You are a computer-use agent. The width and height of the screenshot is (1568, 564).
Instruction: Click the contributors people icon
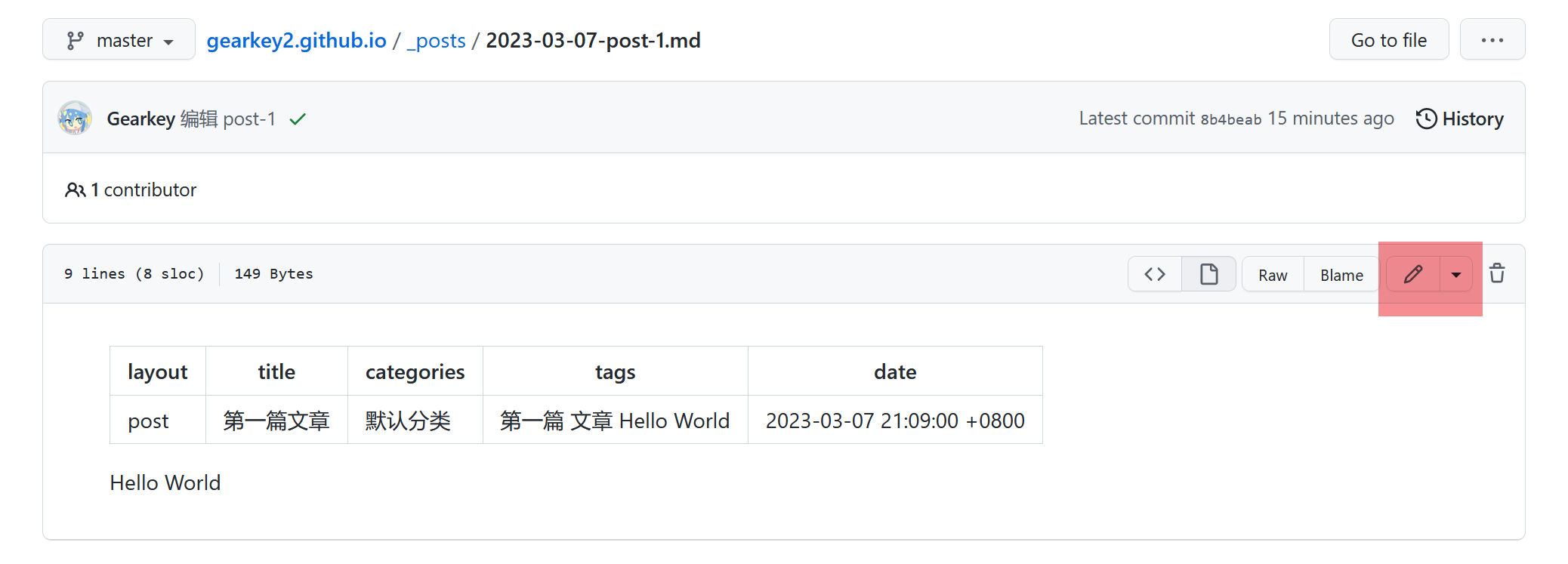75,190
